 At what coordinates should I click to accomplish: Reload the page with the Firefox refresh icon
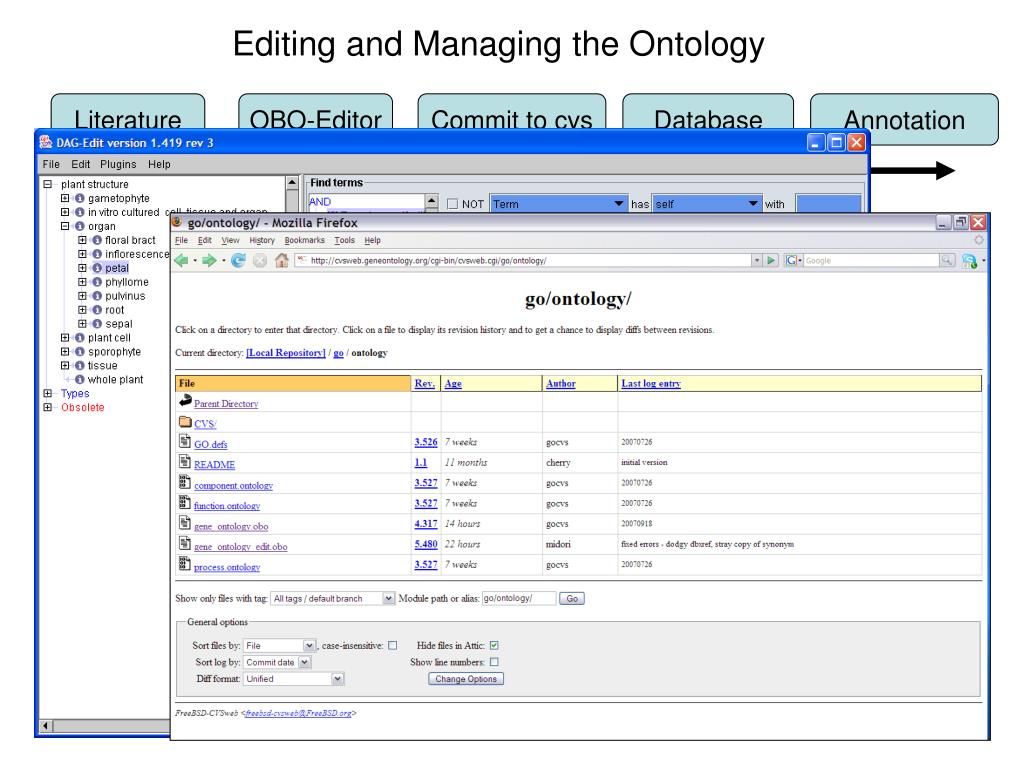pyautogui.click(x=238, y=261)
